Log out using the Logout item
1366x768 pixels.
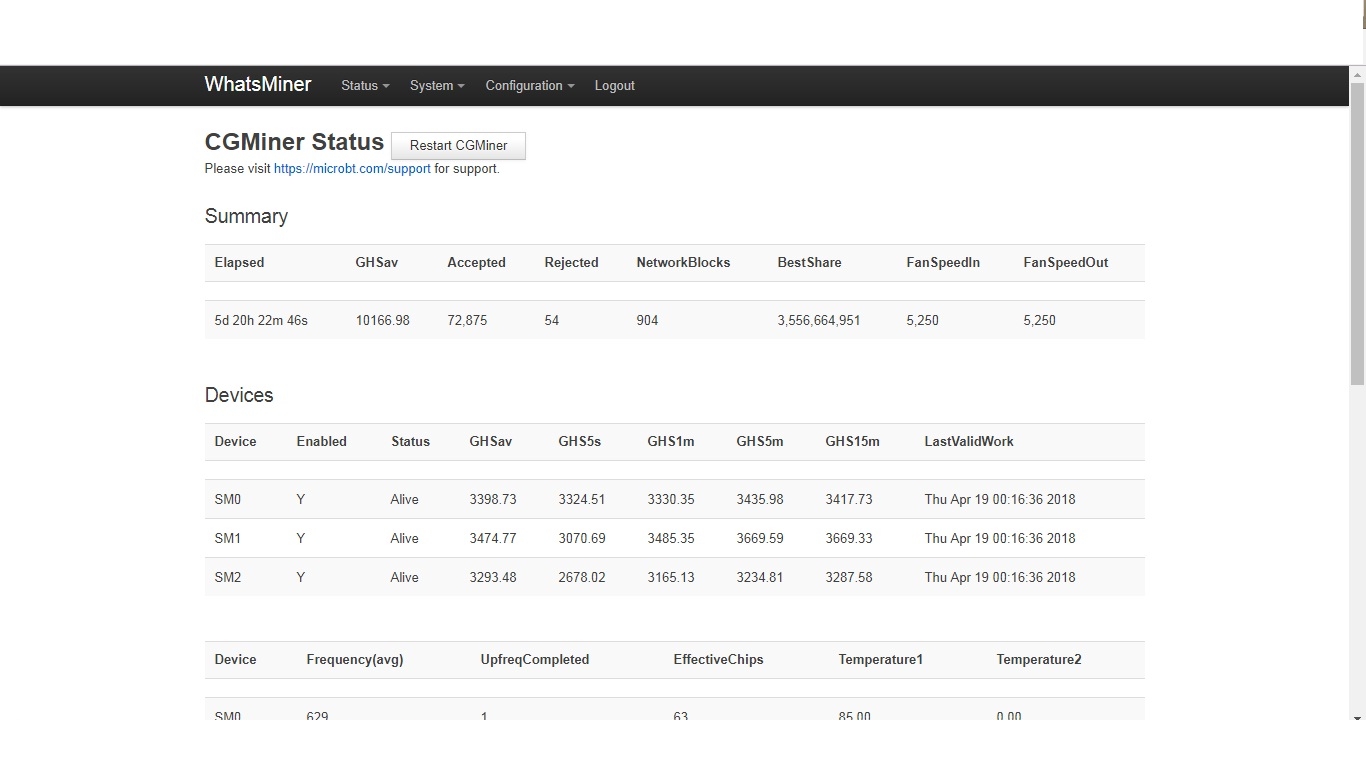(x=614, y=86)
